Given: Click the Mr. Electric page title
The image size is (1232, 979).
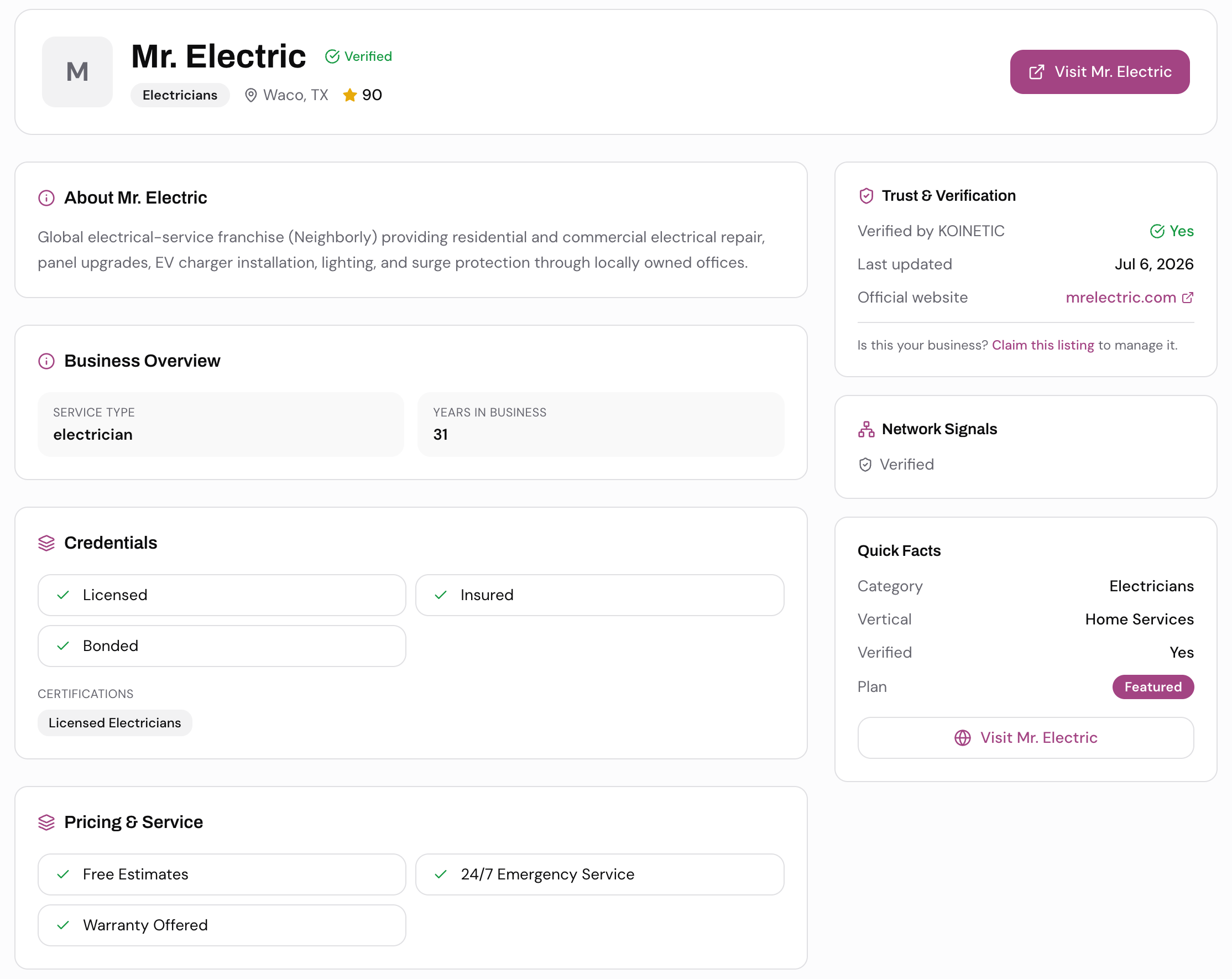Looking at the screenshot, I should [x=218, y=56].
